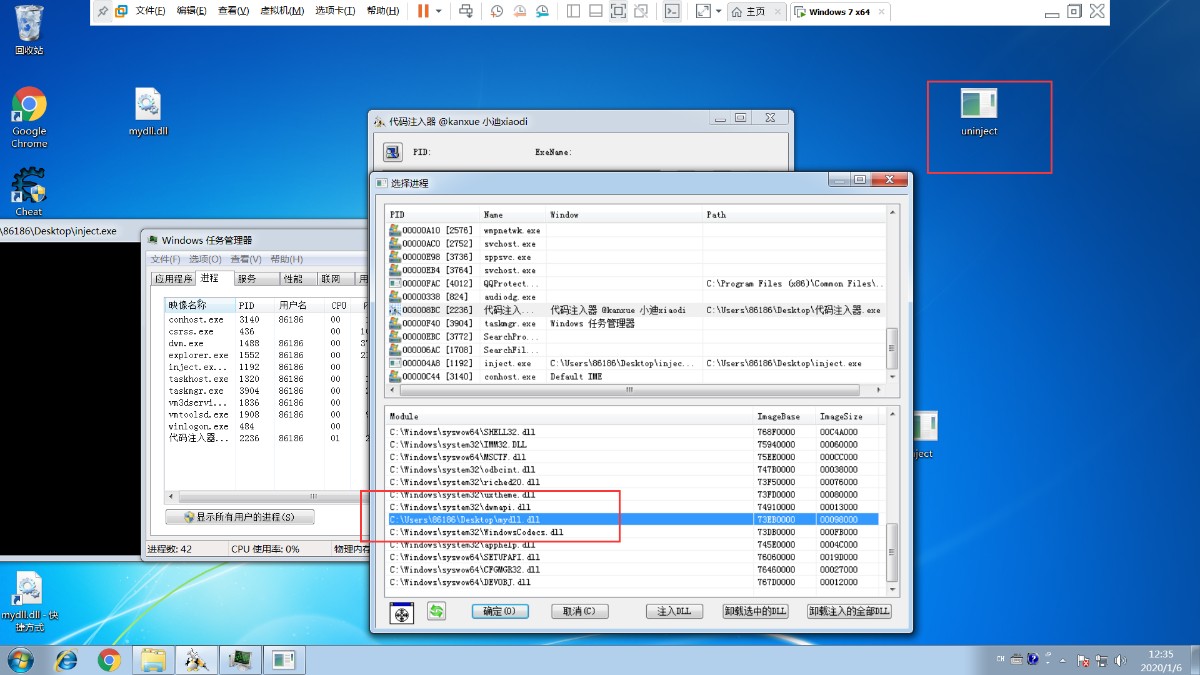
Task: Select the uninject desktop icon
Action: click(979, 112)
